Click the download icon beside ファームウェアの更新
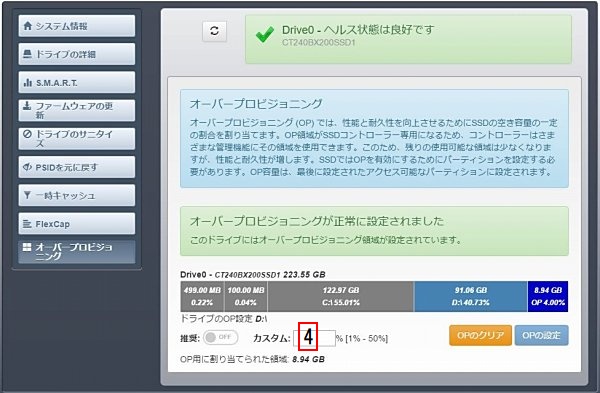 click(x=27, y=106)
